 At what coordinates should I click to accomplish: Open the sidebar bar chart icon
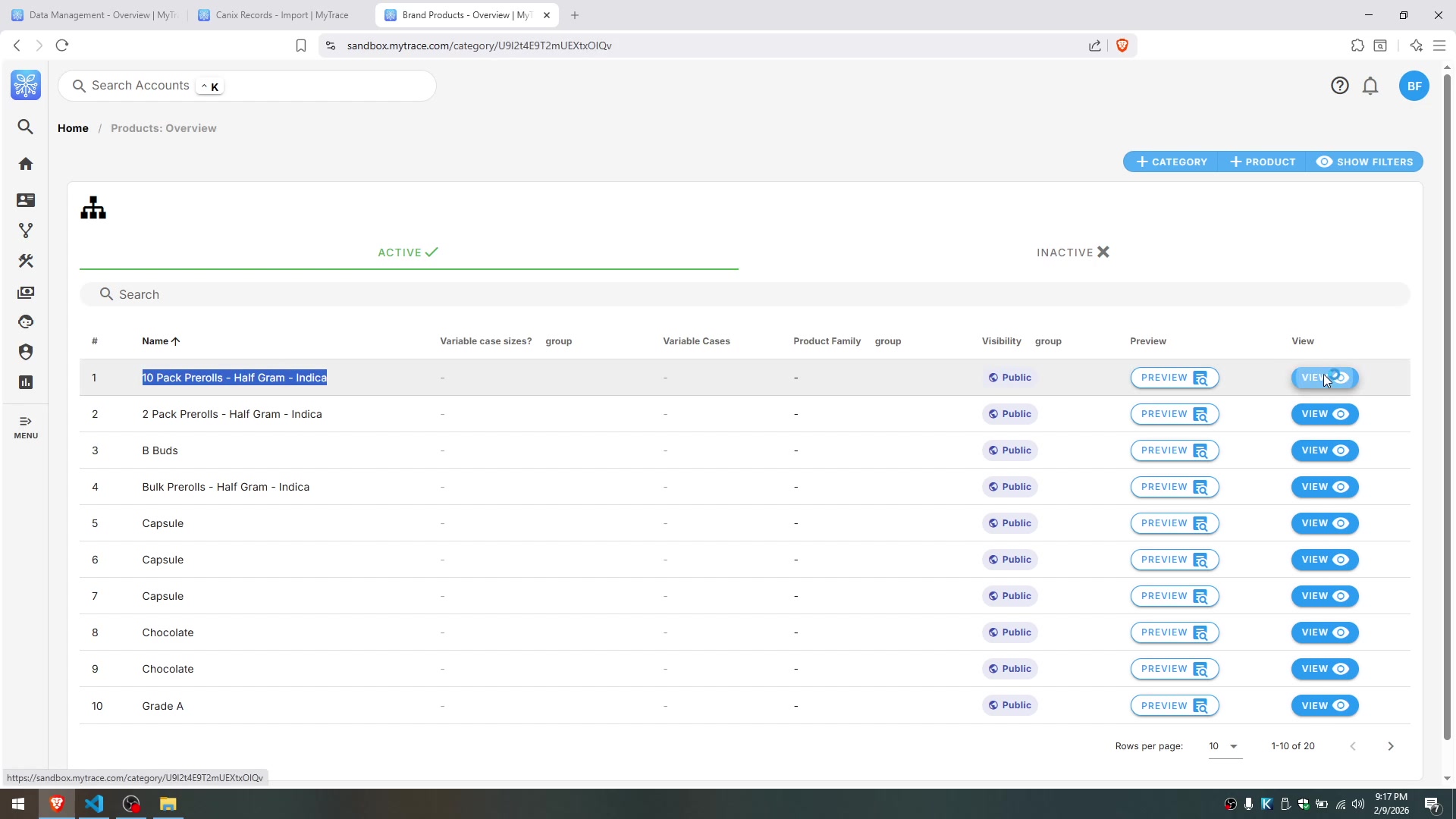[x=26, y=382]
